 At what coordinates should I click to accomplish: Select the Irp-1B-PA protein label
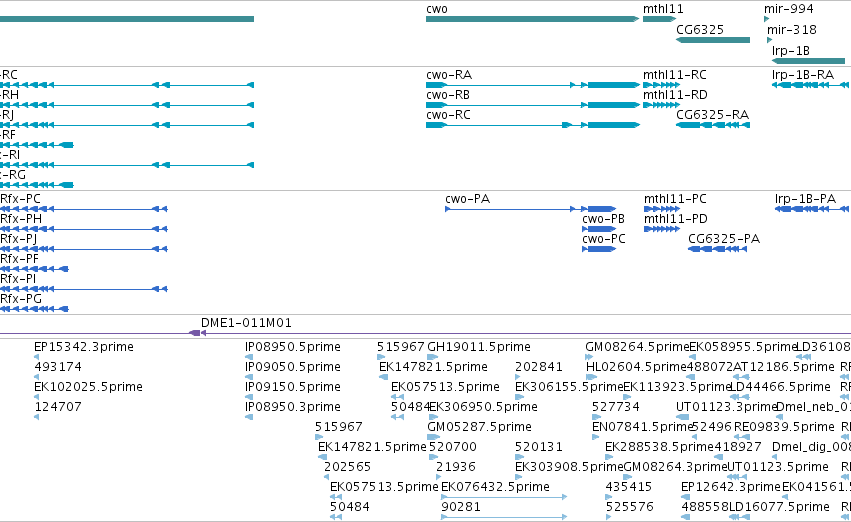tap(805, 199)
